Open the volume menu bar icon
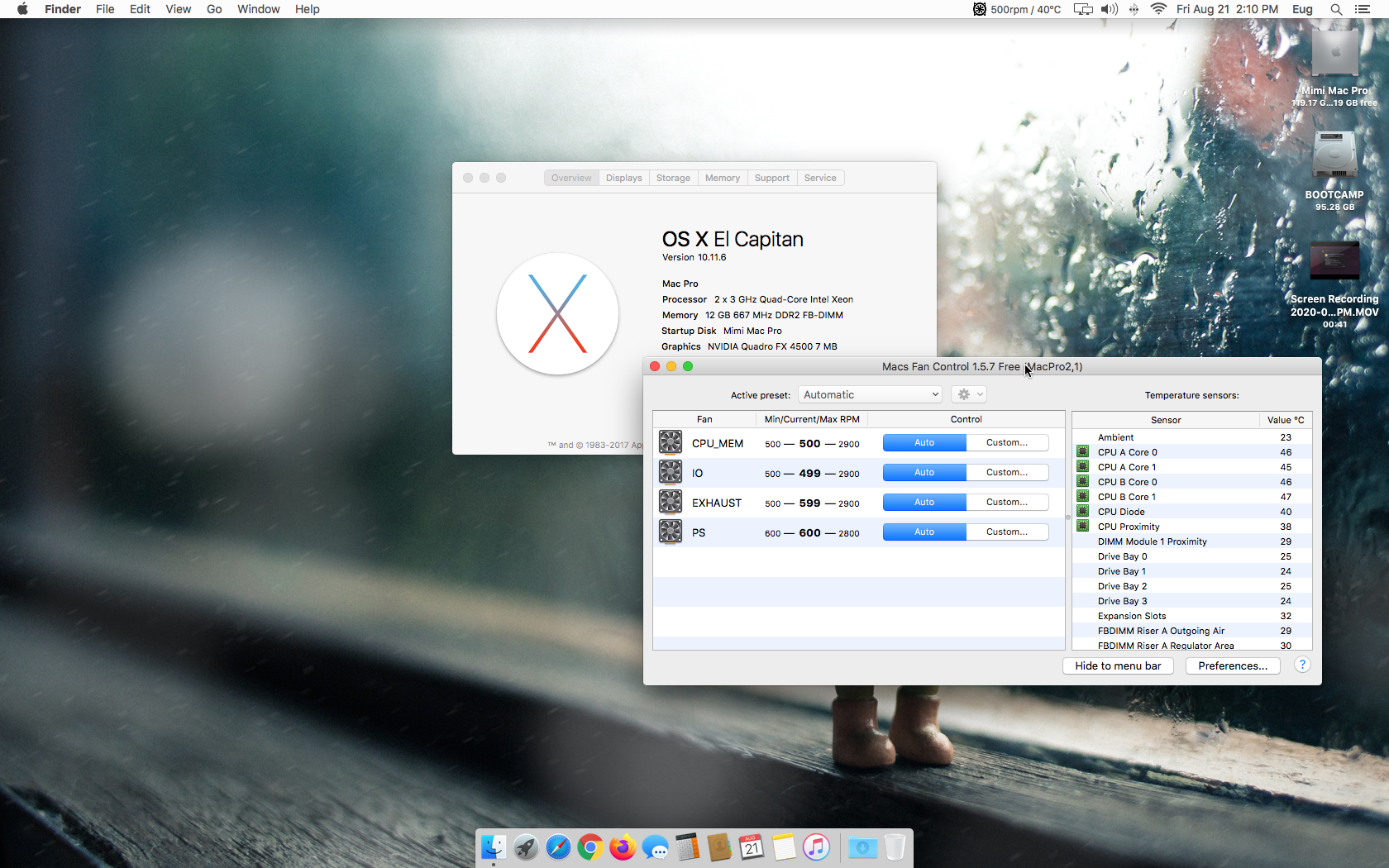1389x868 pixels. [1110, 9]
